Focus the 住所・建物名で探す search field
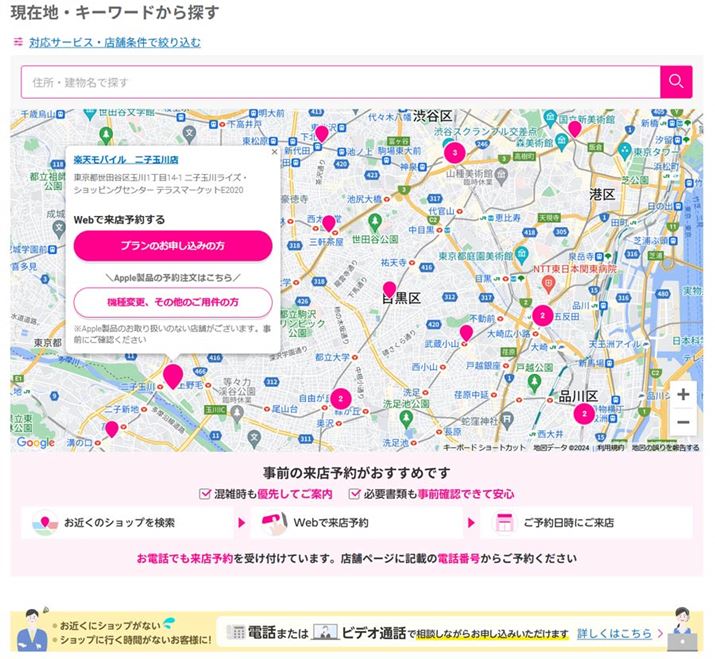Viewport: 715px width, 659px height. pyautogui.click(x=340, y=82)
